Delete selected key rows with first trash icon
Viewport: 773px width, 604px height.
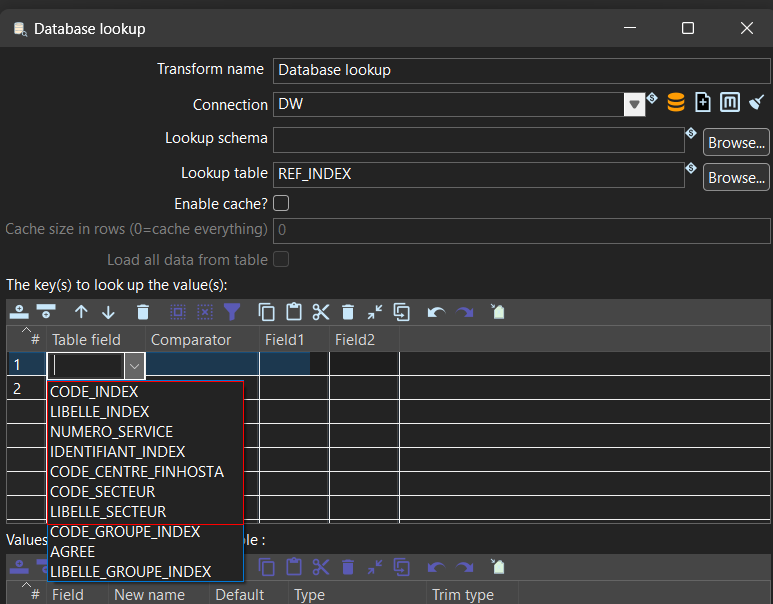(x=143, y=312)
